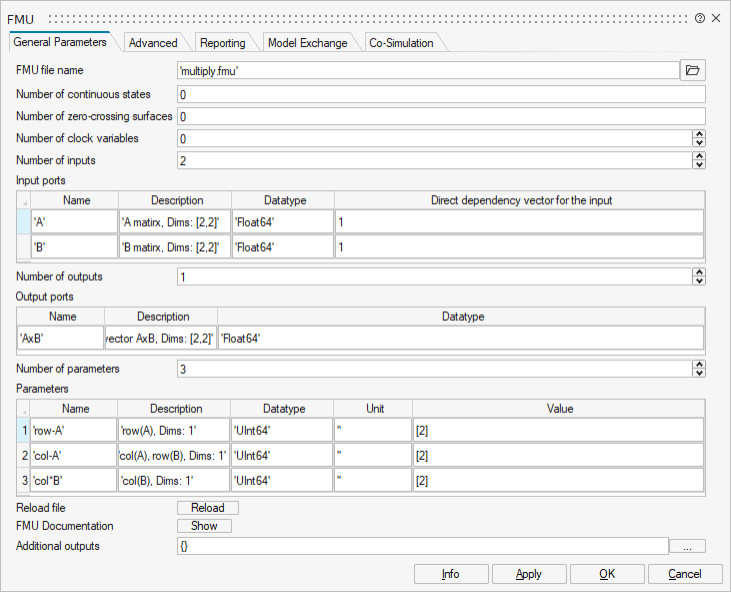Open the Reporting tab
The width and height of the screenshot is (731, 592).
click(x=222, y=43)
